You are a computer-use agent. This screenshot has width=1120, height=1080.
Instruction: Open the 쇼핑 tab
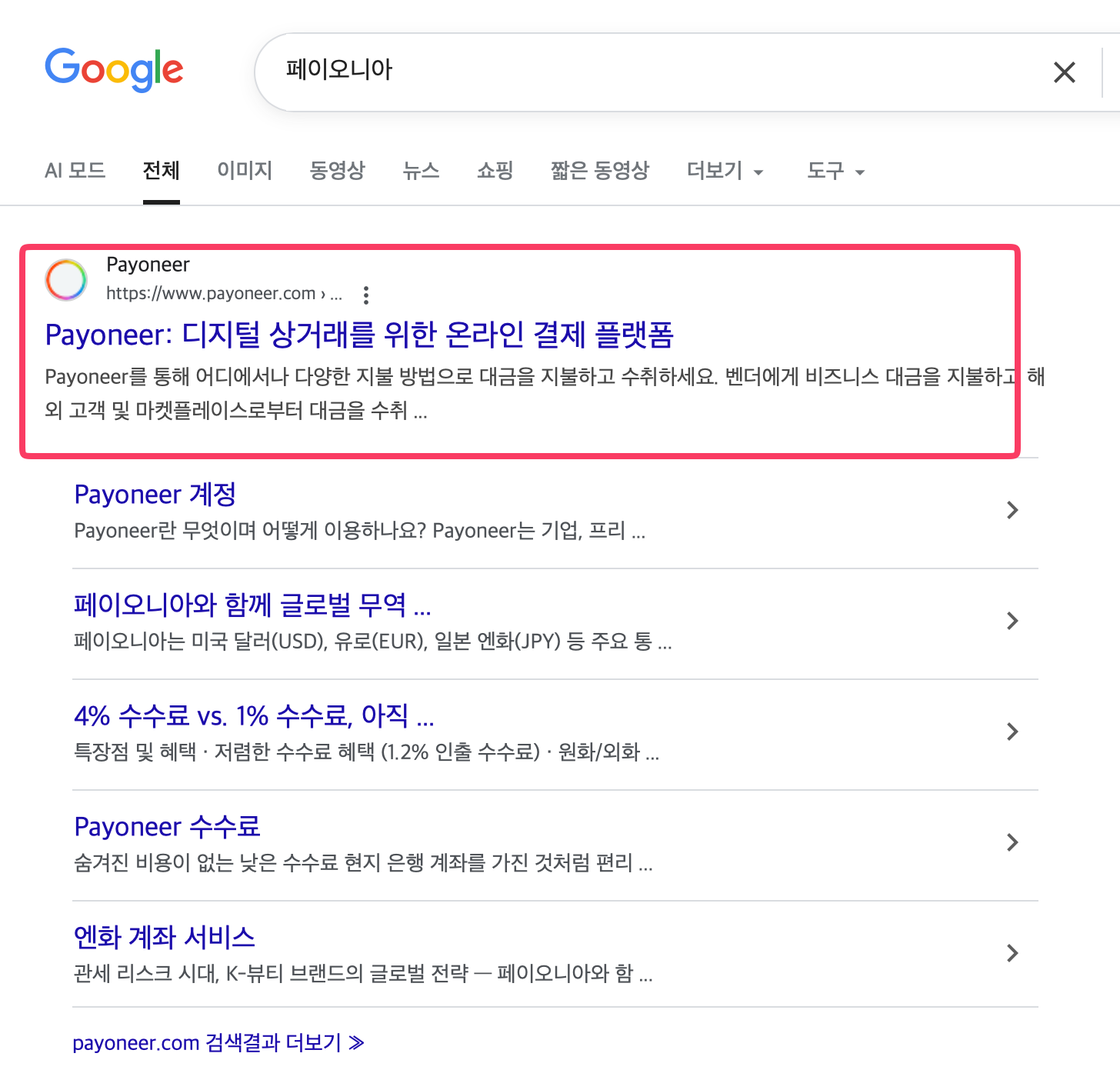[x=495, y=170]
